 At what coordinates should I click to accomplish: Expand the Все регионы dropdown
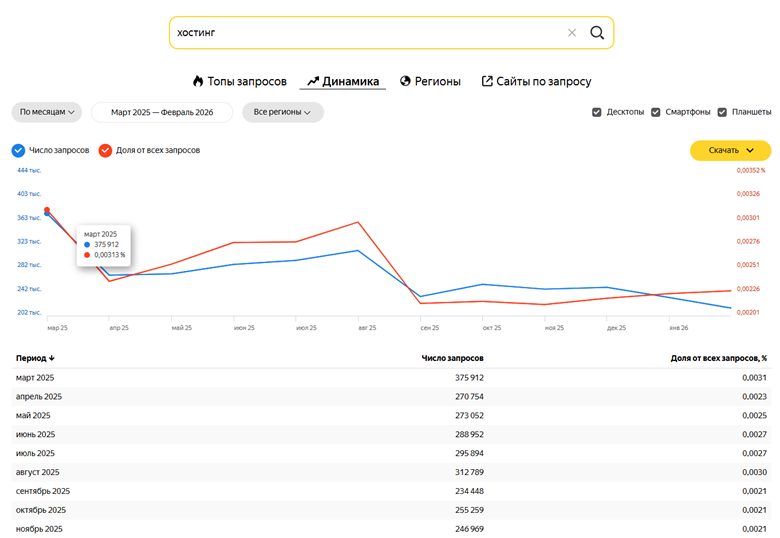pos(282,112)
